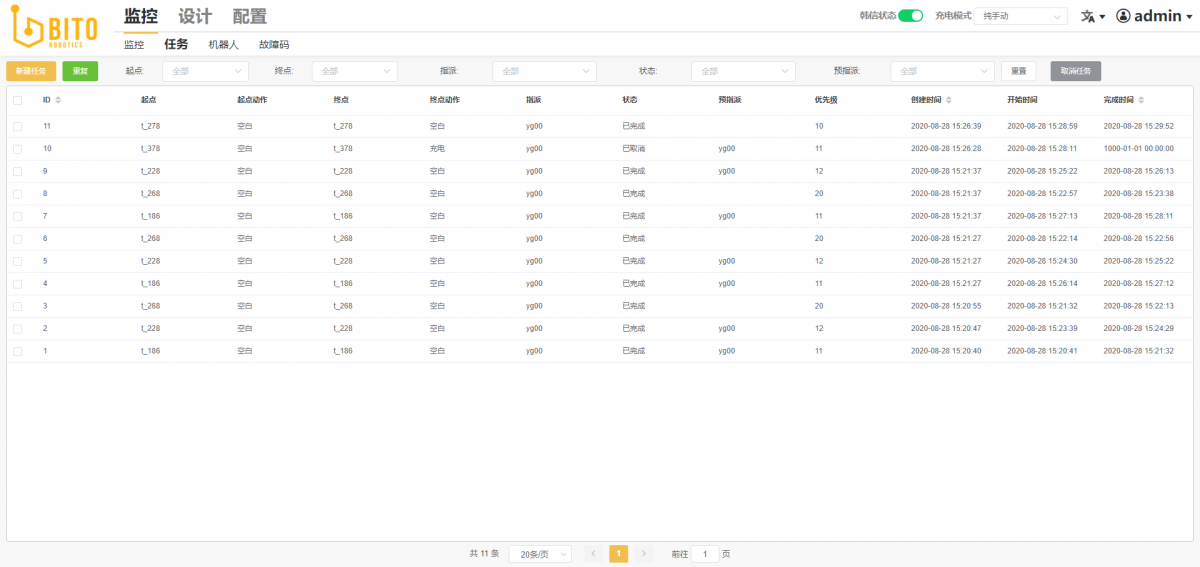Select the checkbox for task ID 11
1200x567 pixels.
click(17, 126)
